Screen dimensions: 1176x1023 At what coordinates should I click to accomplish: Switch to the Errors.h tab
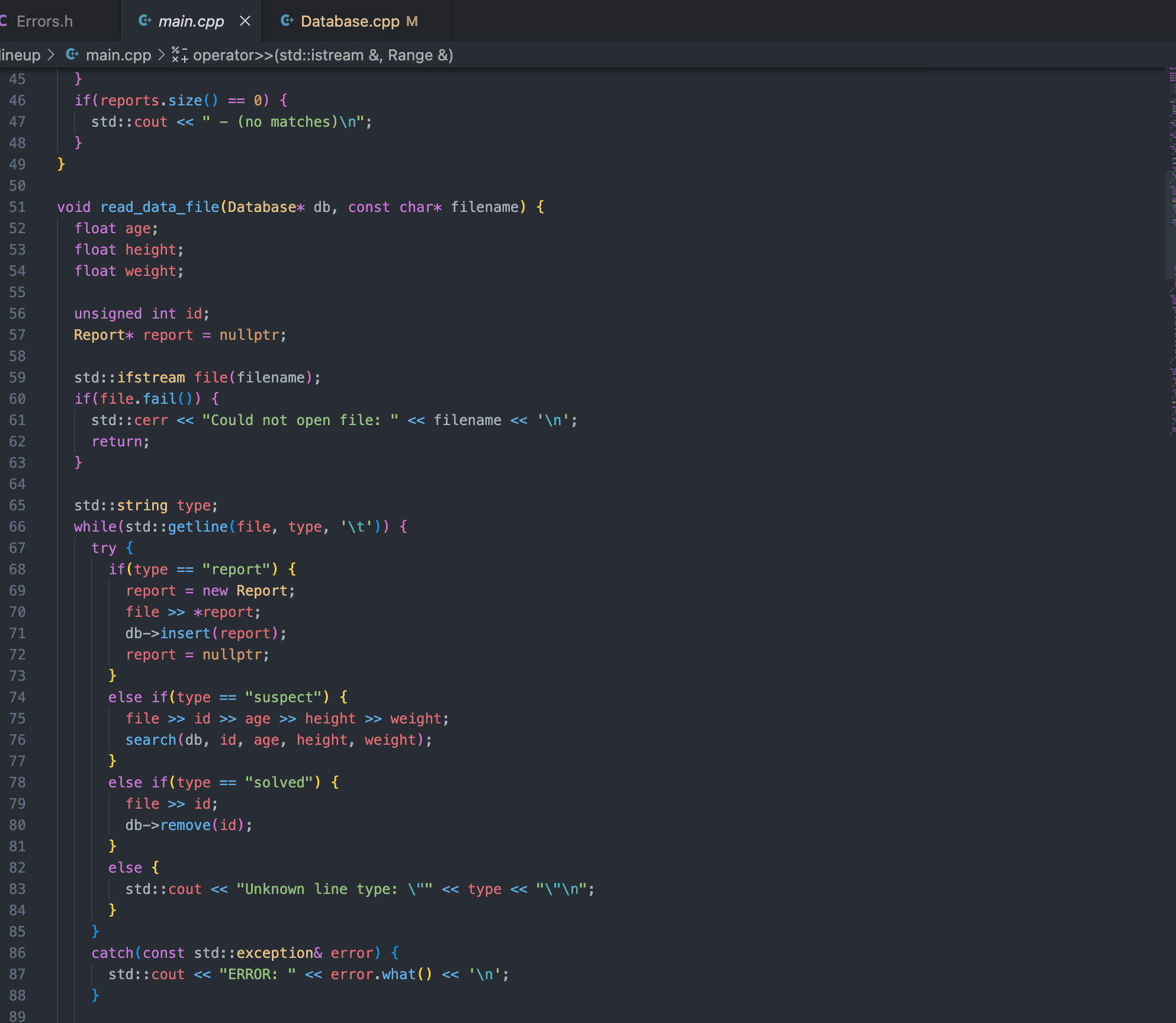[x=44, y=21]
